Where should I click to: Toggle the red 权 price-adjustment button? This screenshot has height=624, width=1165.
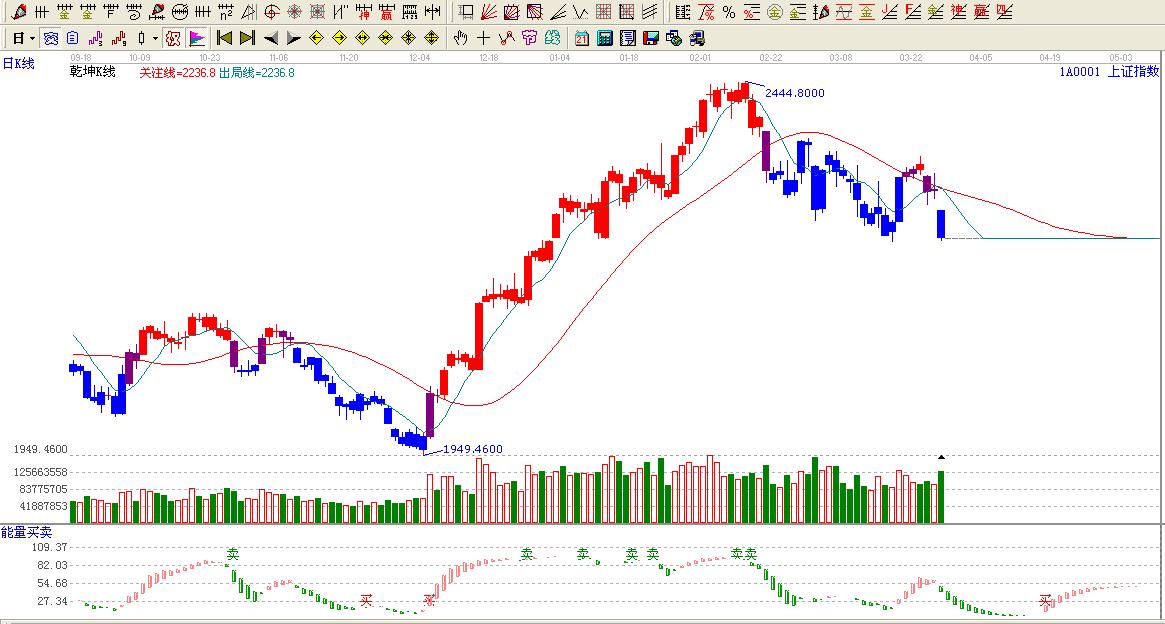173,38
